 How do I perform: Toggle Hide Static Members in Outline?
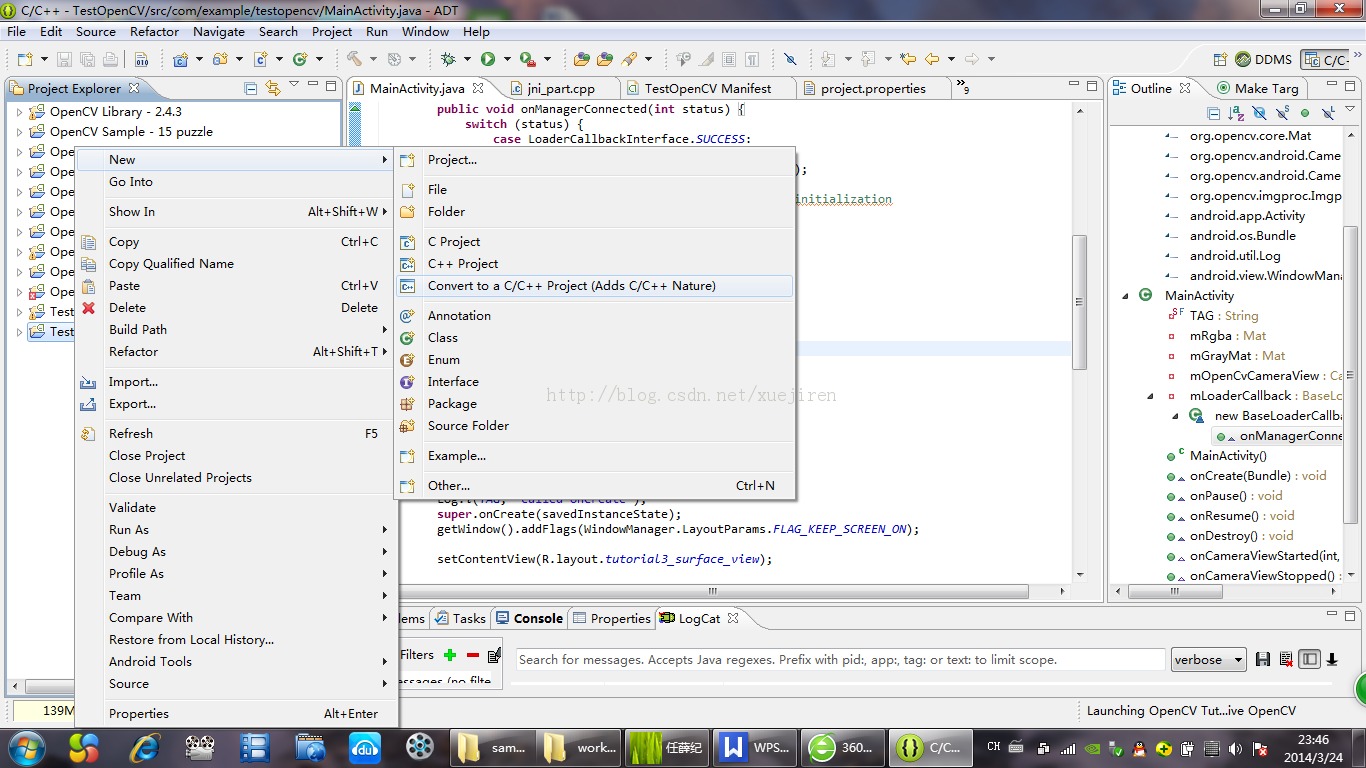point(1282,113)
